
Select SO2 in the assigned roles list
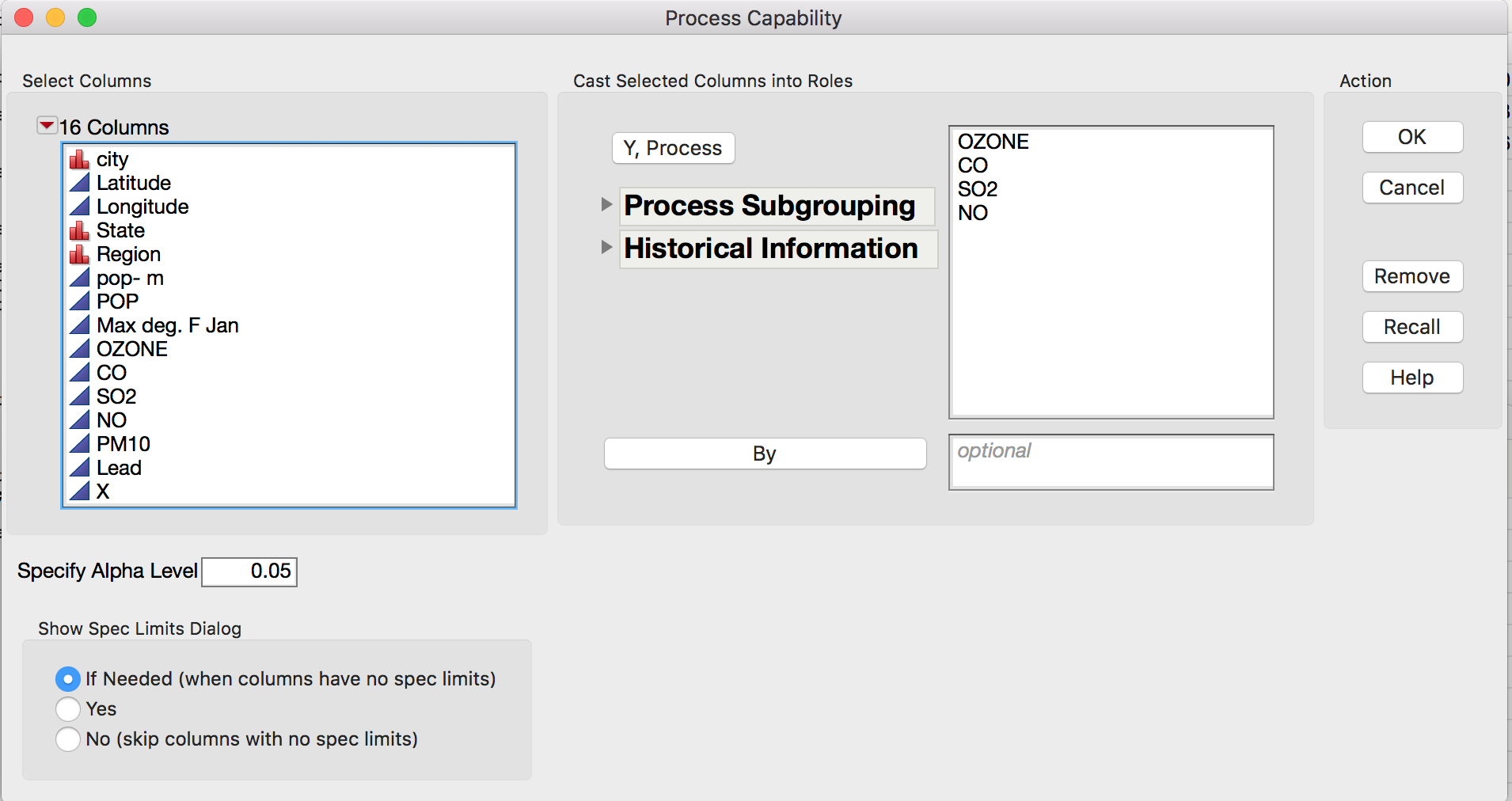click(977, 190)
